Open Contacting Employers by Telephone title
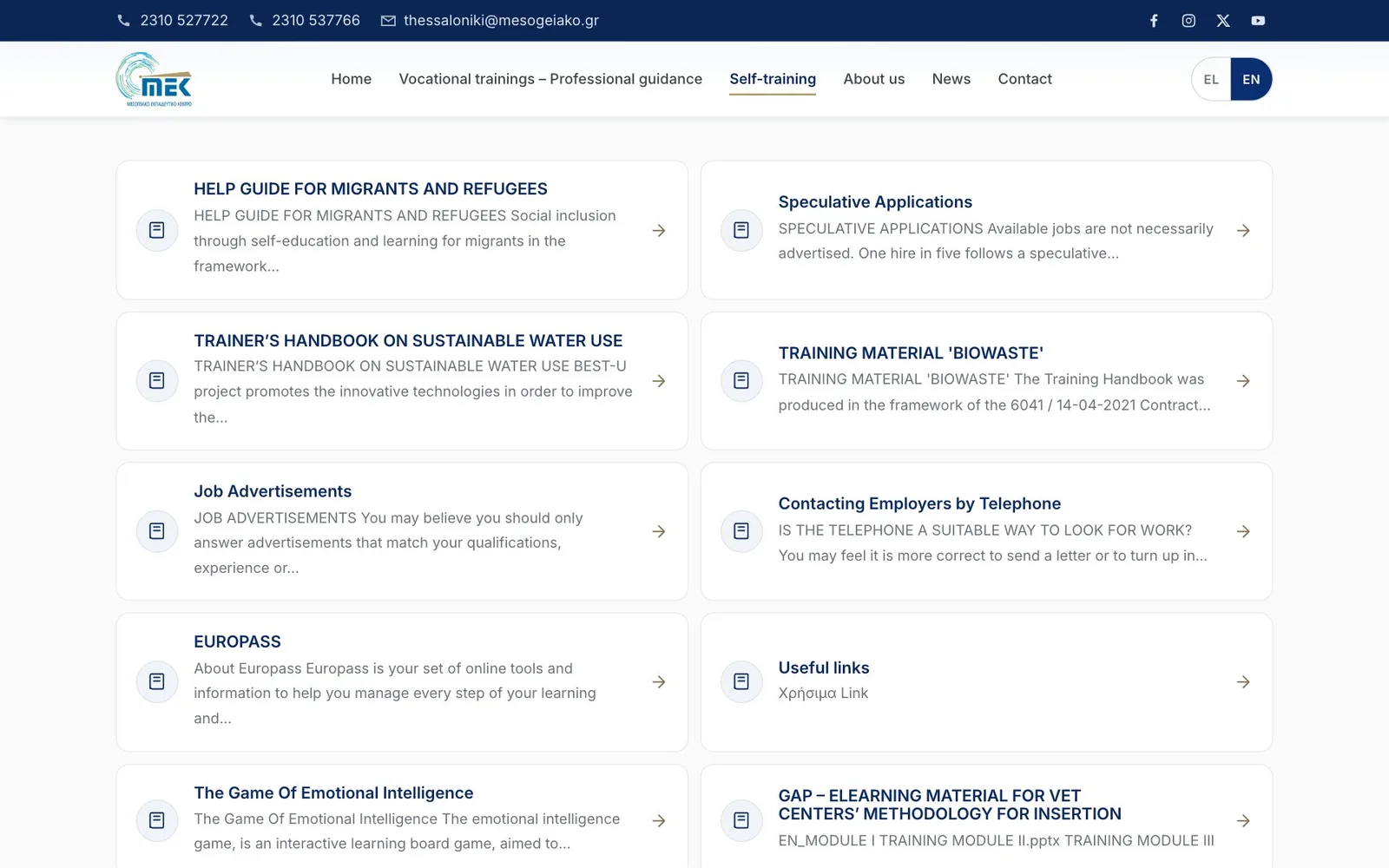This screenshot has width=1389, height=868. [x=919, y=503]
